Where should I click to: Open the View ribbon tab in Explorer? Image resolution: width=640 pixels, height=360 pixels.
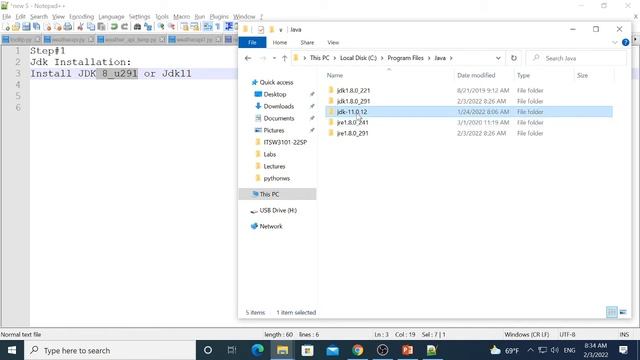point(333,42)
